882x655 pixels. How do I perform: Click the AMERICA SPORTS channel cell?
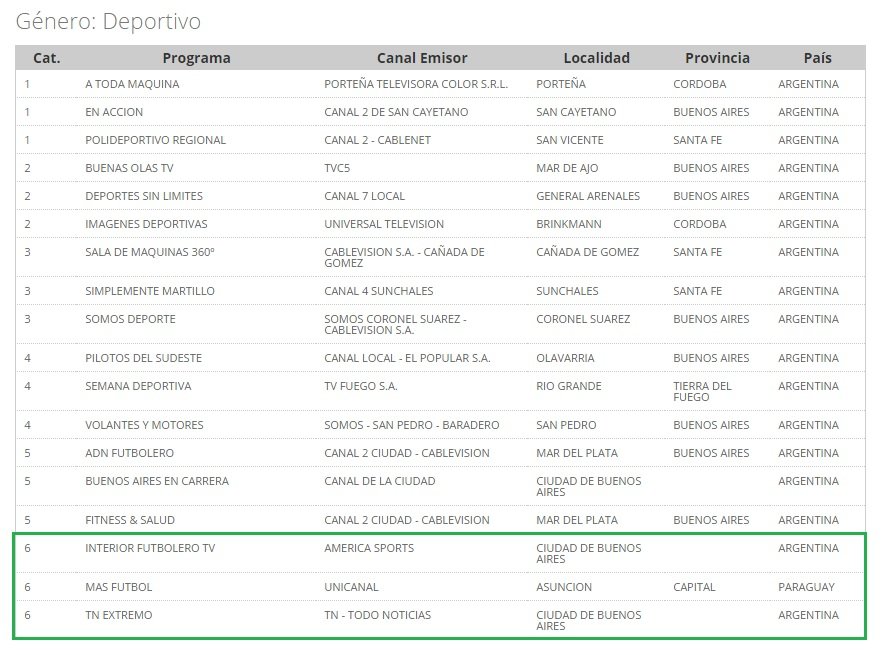coord(369,548)
